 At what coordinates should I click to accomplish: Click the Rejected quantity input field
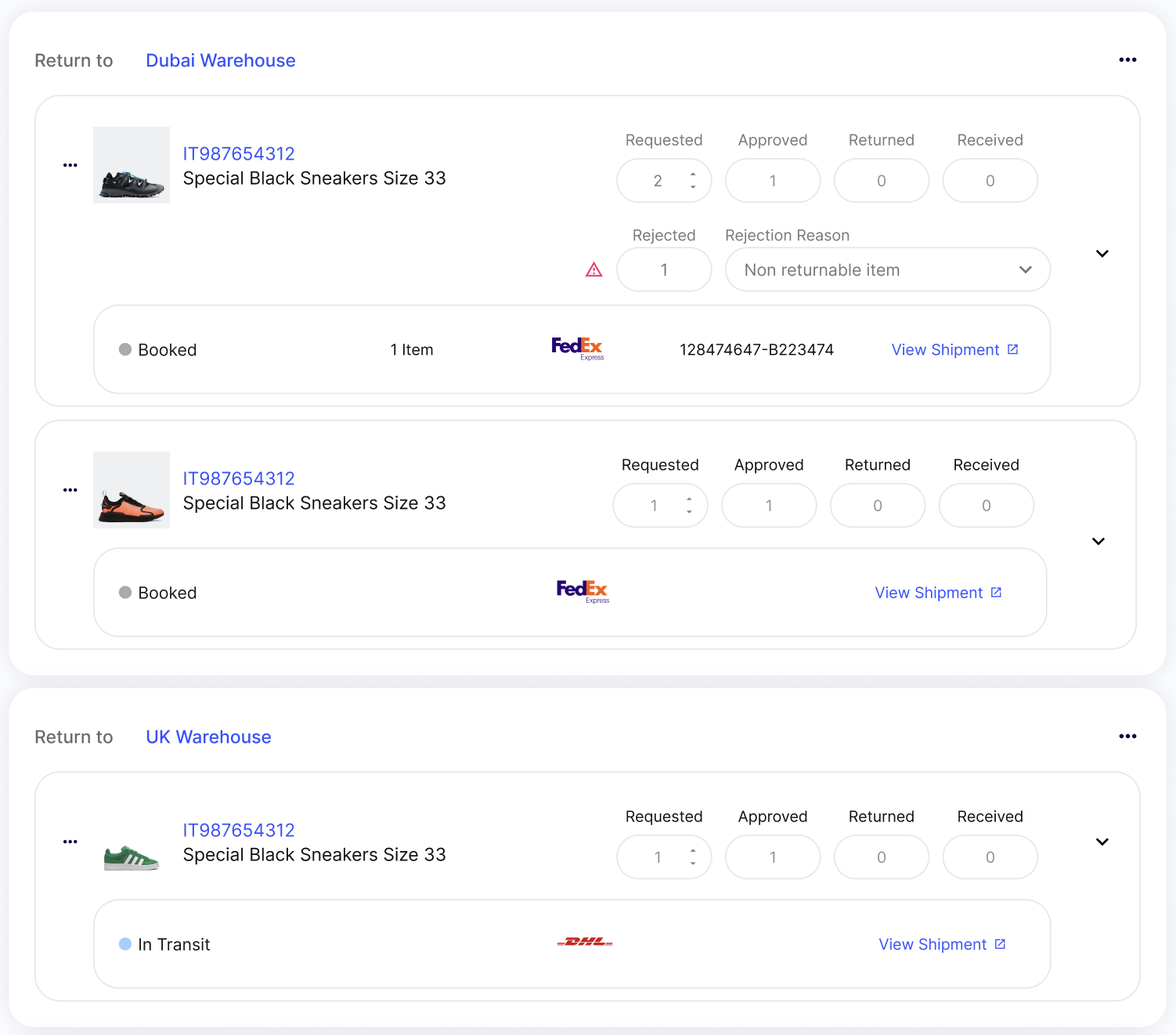[663, 270]
